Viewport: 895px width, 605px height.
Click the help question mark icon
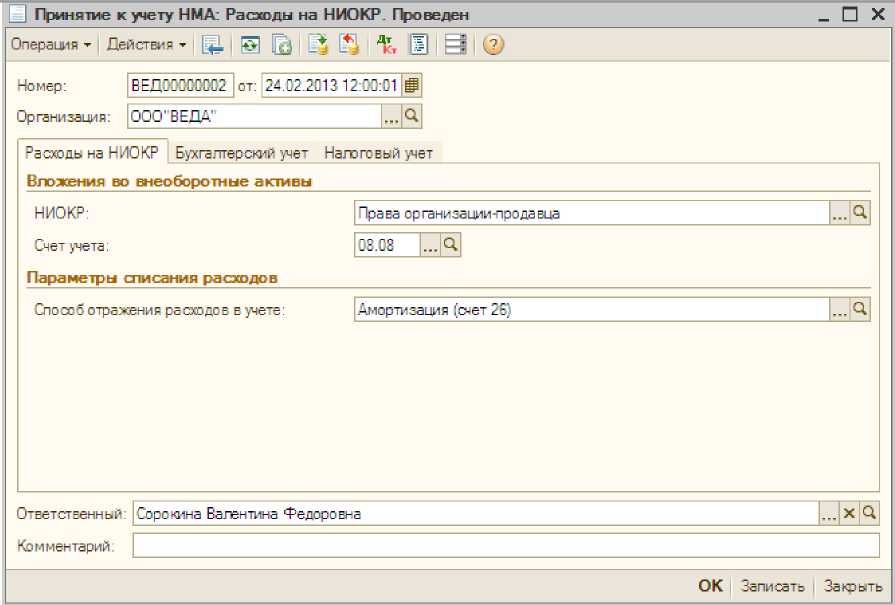click(492, 45)
